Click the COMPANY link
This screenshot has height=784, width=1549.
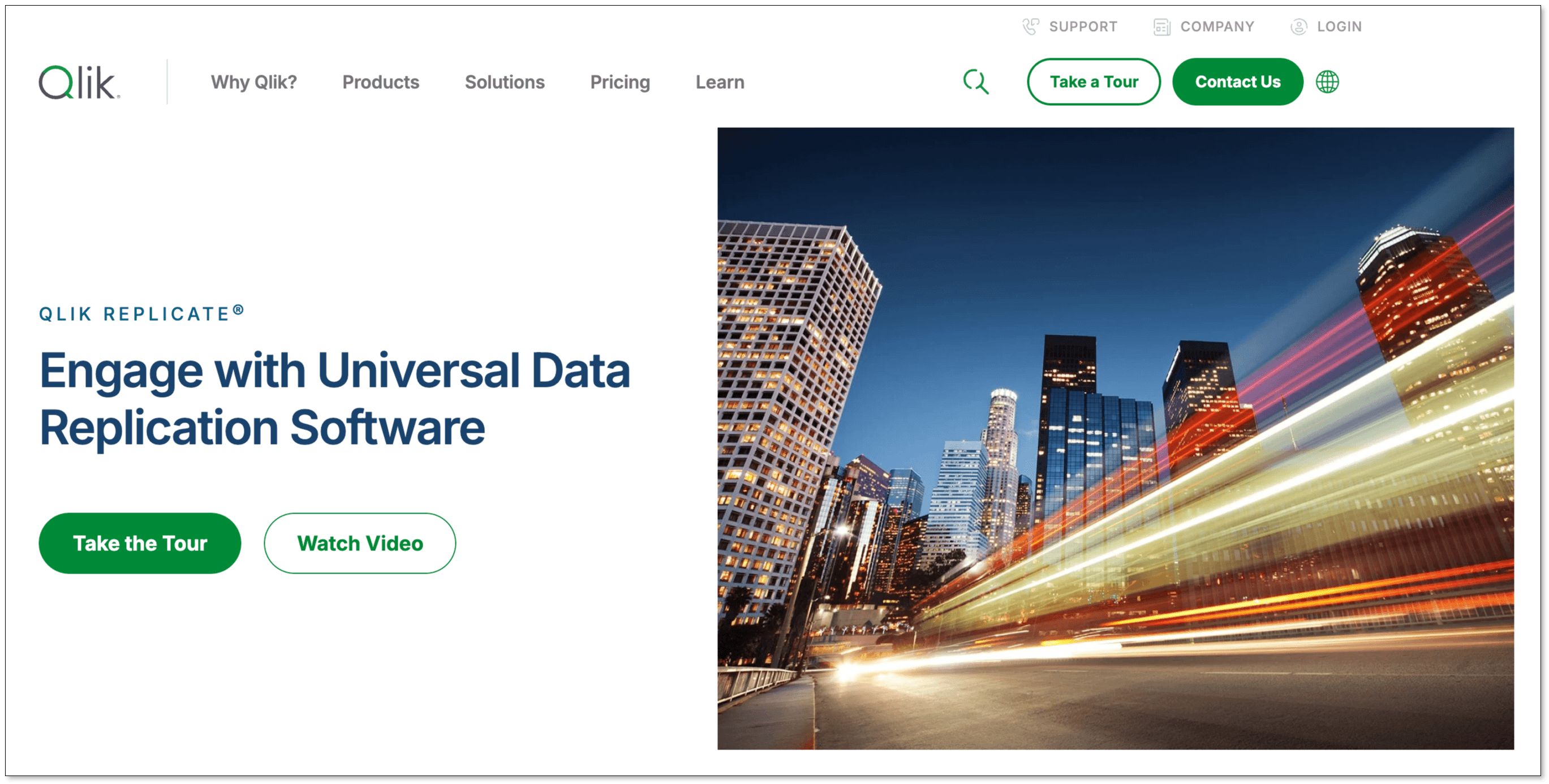(x=1217, y=27)
